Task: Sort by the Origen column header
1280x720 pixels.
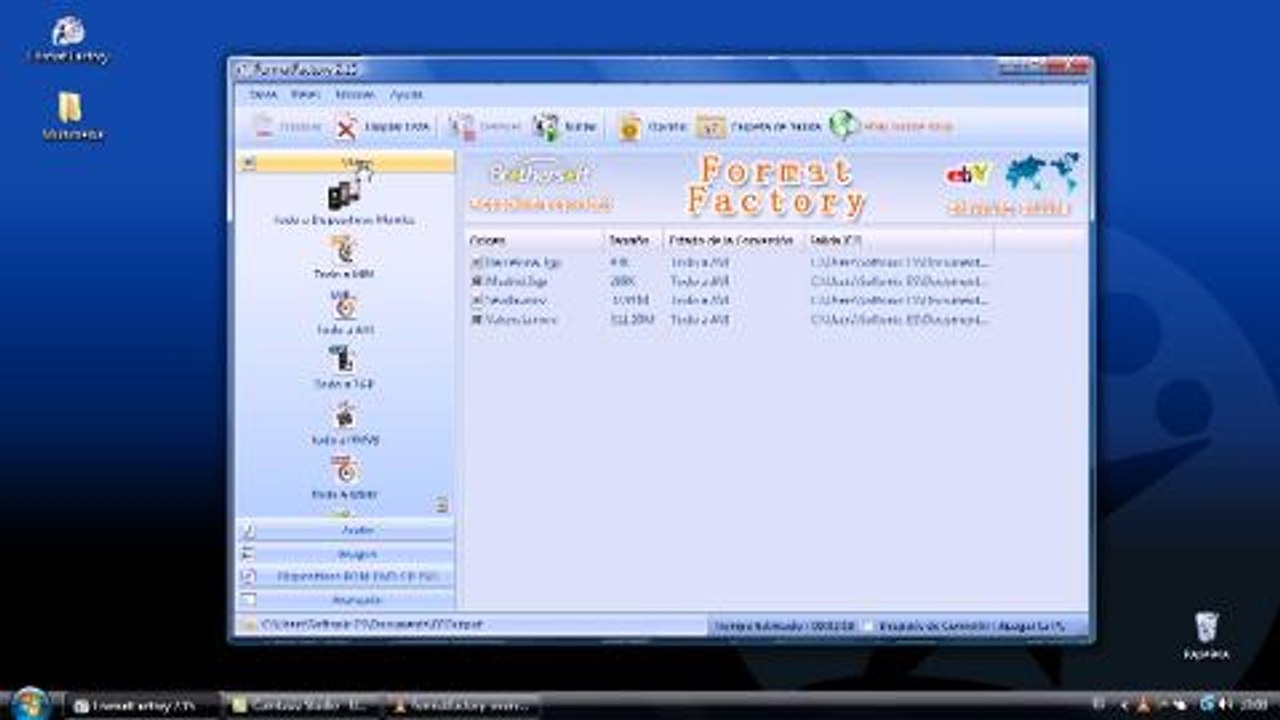Action: click(x=535, y=241)
